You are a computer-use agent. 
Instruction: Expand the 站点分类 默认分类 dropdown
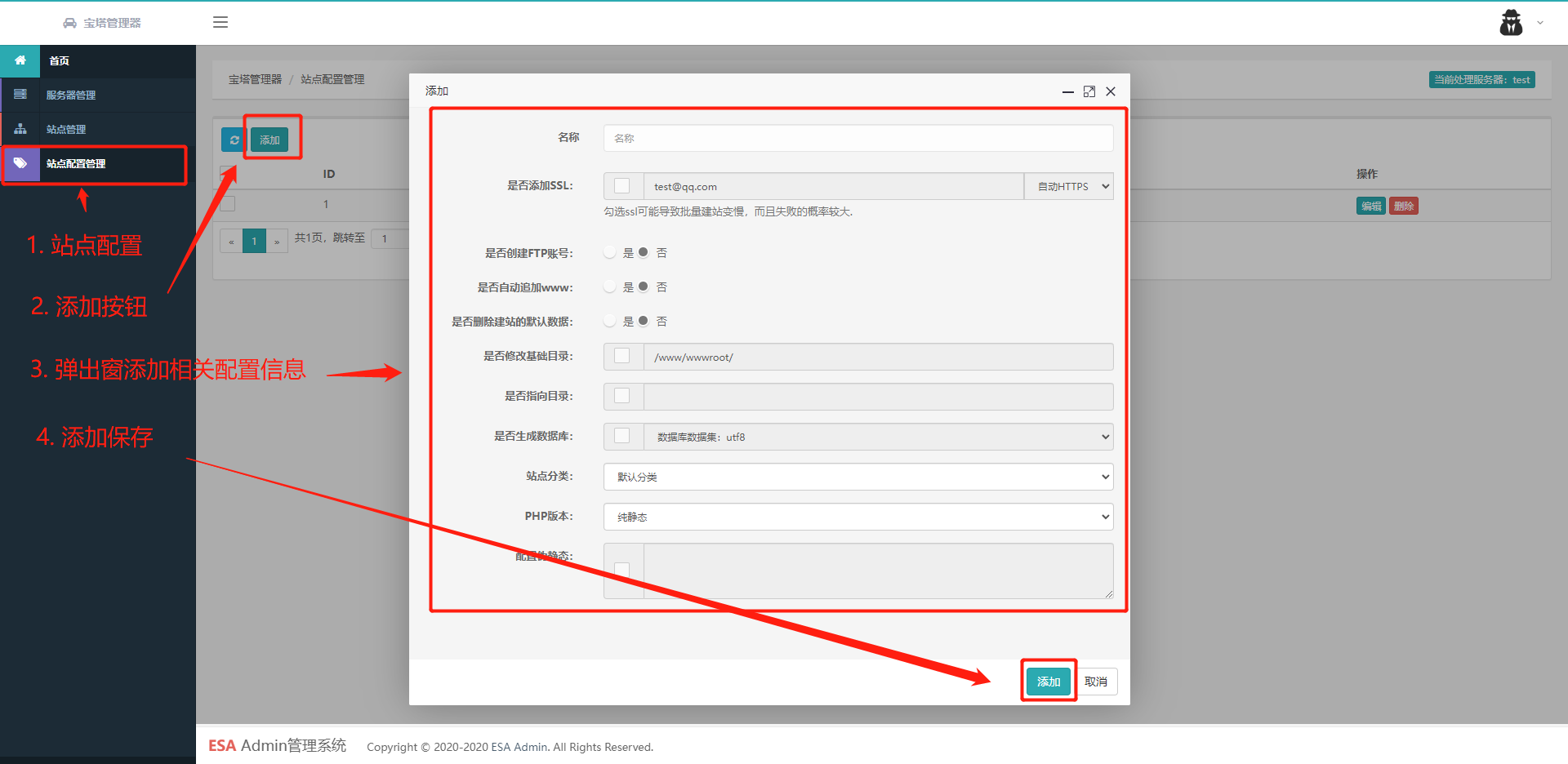(858, 477)
